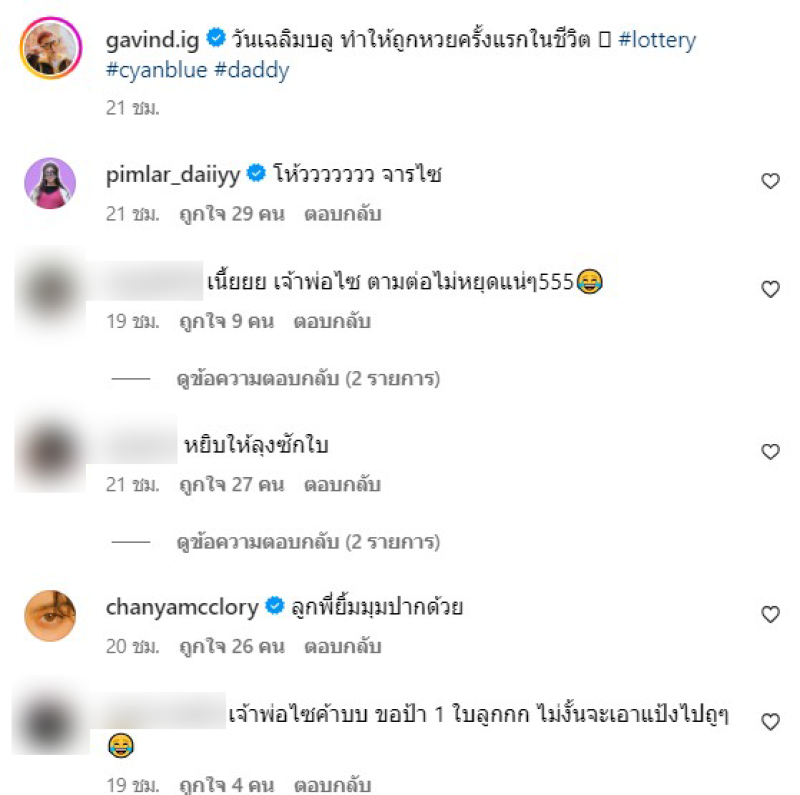Expand 2 replies under หยิบให้ลุงซักใบ
Screen dimensions: 800x795
(308, 541)
